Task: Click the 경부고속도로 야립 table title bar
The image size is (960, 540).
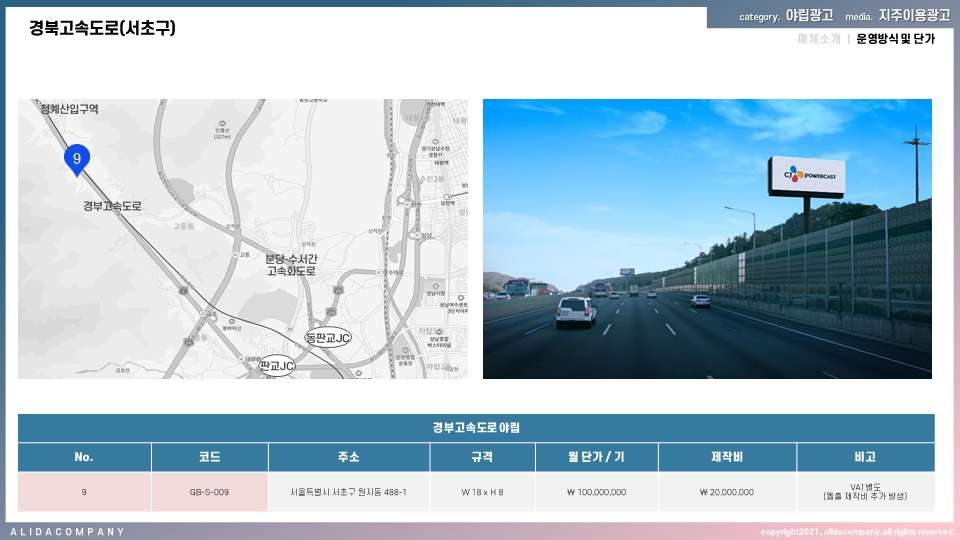Action: [x=476, y=428]
